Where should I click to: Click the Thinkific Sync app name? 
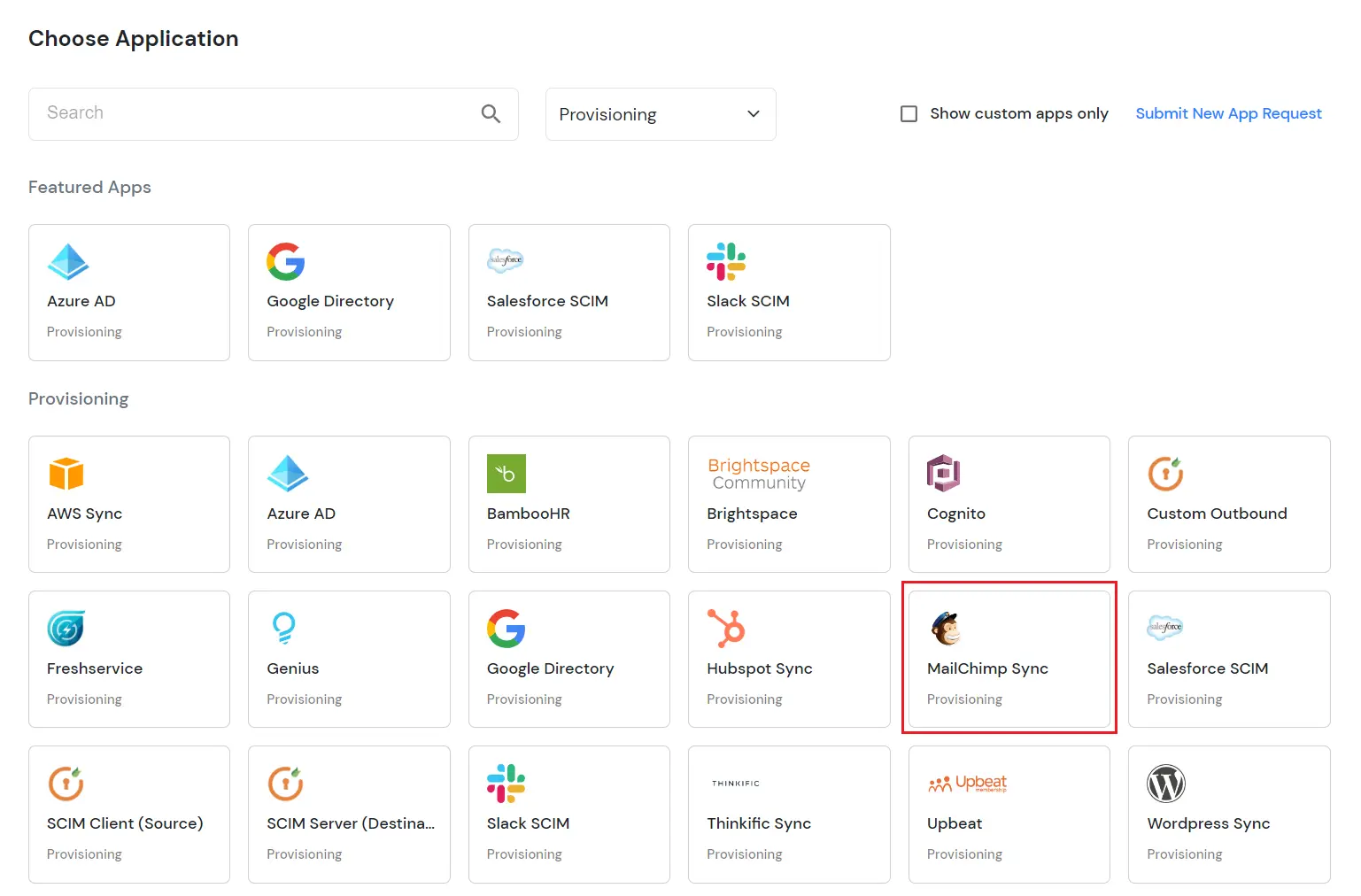pyautogui.click(x=759, y=823)
